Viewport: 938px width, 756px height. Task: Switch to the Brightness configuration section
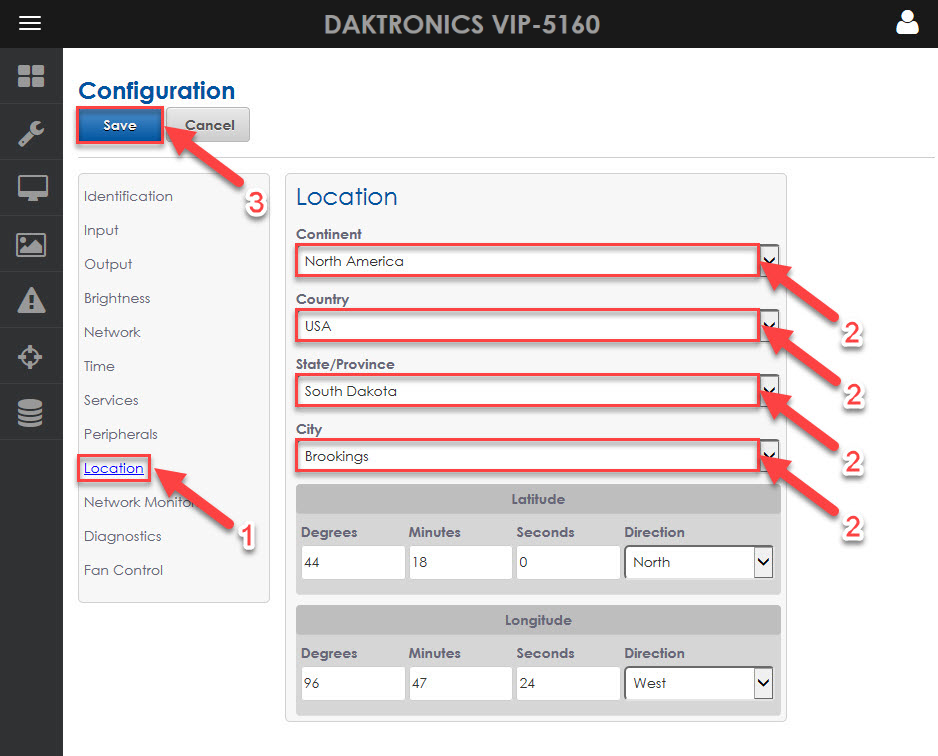pos(116,298)
